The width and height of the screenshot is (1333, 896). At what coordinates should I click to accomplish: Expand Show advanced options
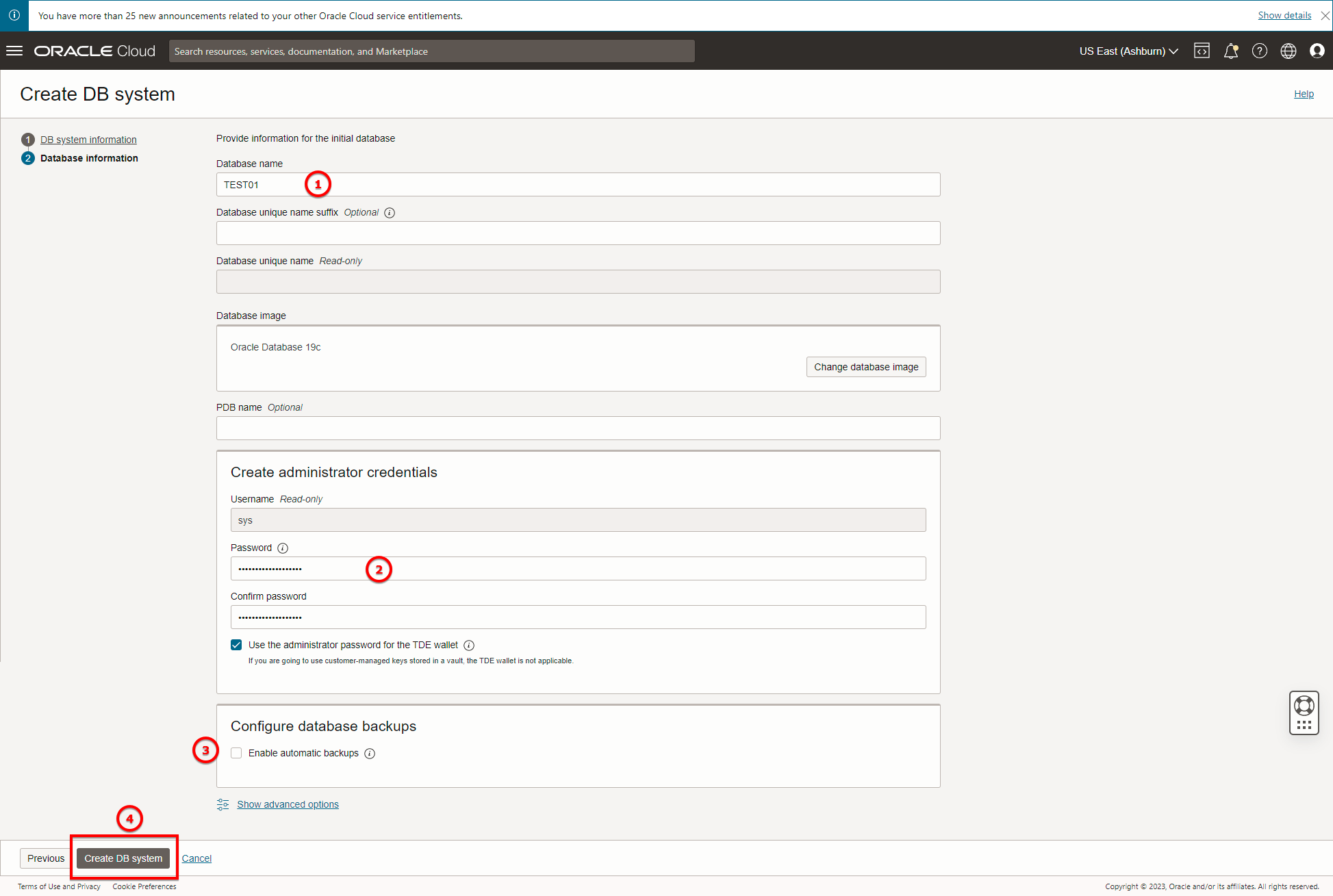(x=288, y=804)
